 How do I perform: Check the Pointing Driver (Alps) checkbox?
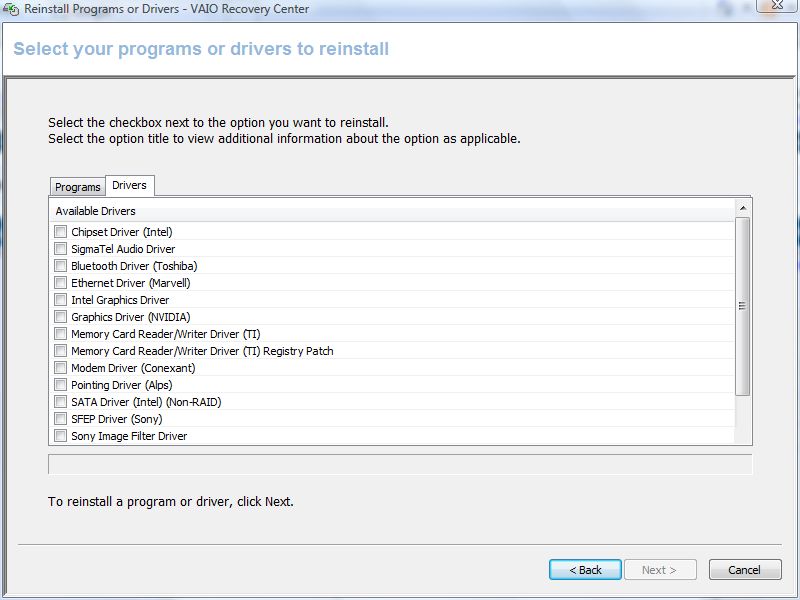(61, 385)
